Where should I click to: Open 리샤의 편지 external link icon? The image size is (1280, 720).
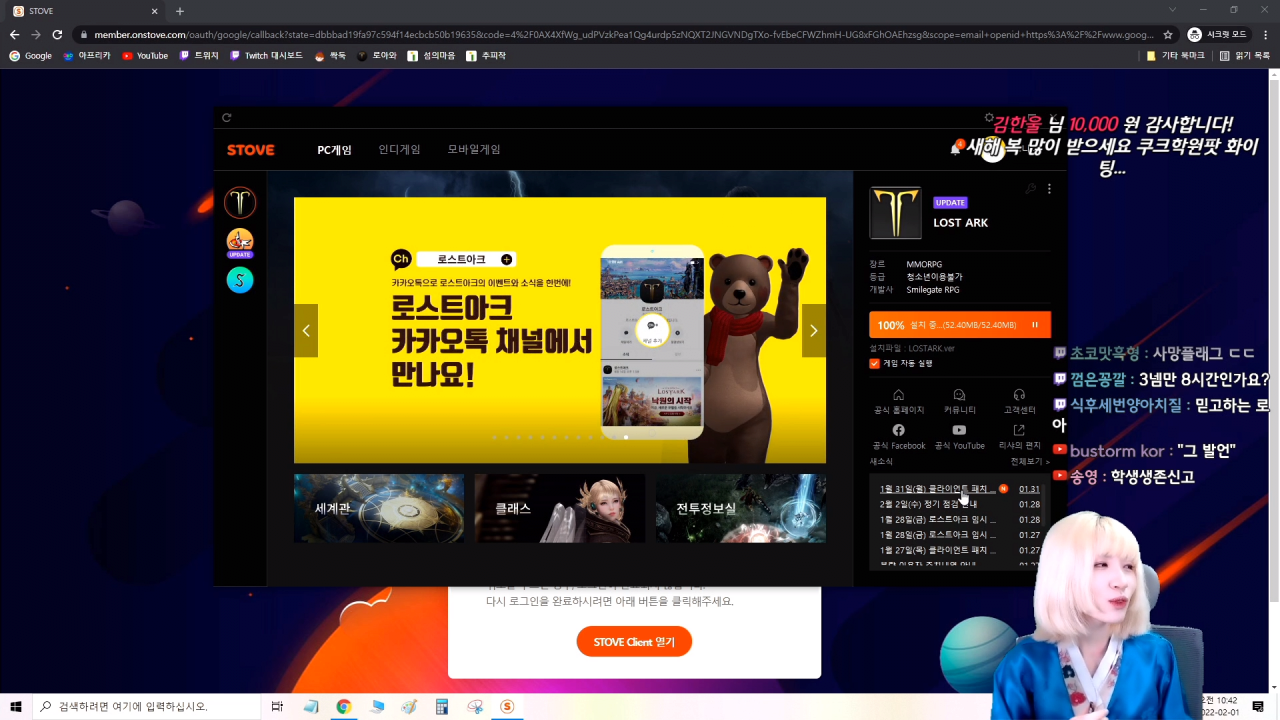click(x=1019, y=430)
